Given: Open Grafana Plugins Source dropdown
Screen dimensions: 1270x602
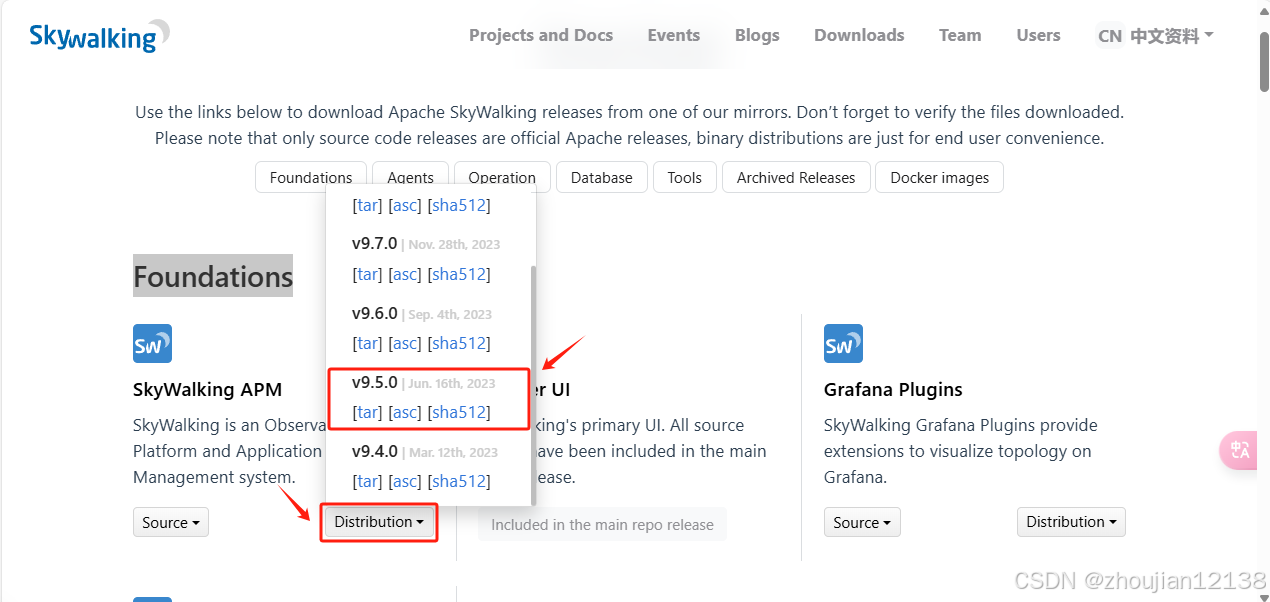Looking at the screenshot, I should pos(862,522).
